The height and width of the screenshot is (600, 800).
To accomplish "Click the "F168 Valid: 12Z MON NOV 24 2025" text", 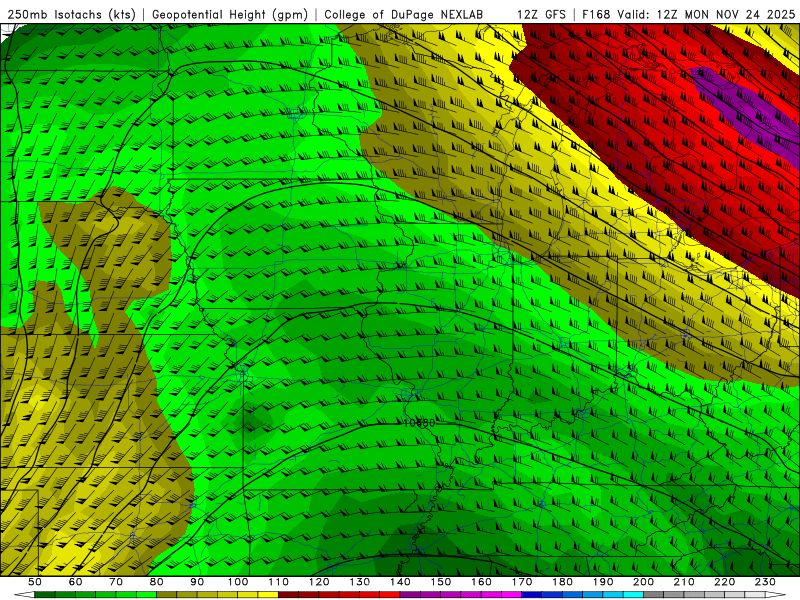I will point(688,15).
